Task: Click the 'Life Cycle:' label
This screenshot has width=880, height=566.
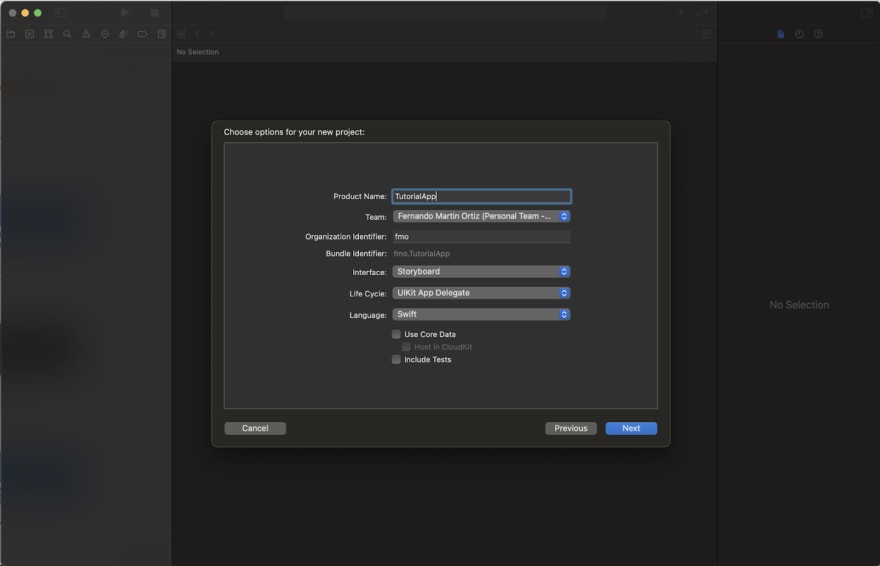Action: (x=368, y=293)
